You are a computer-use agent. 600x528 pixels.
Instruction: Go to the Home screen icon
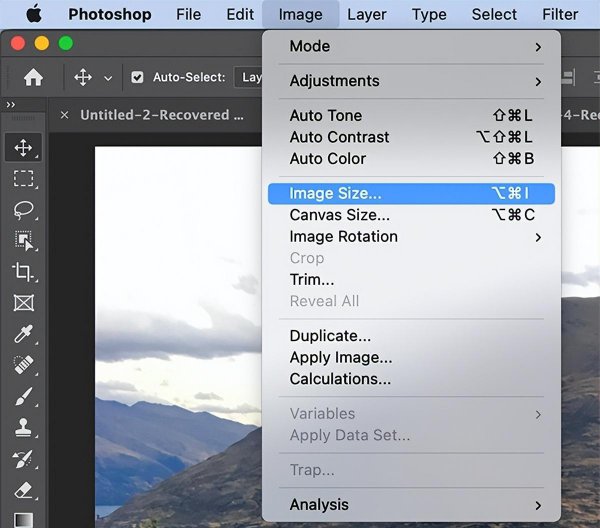coord(33,78)
